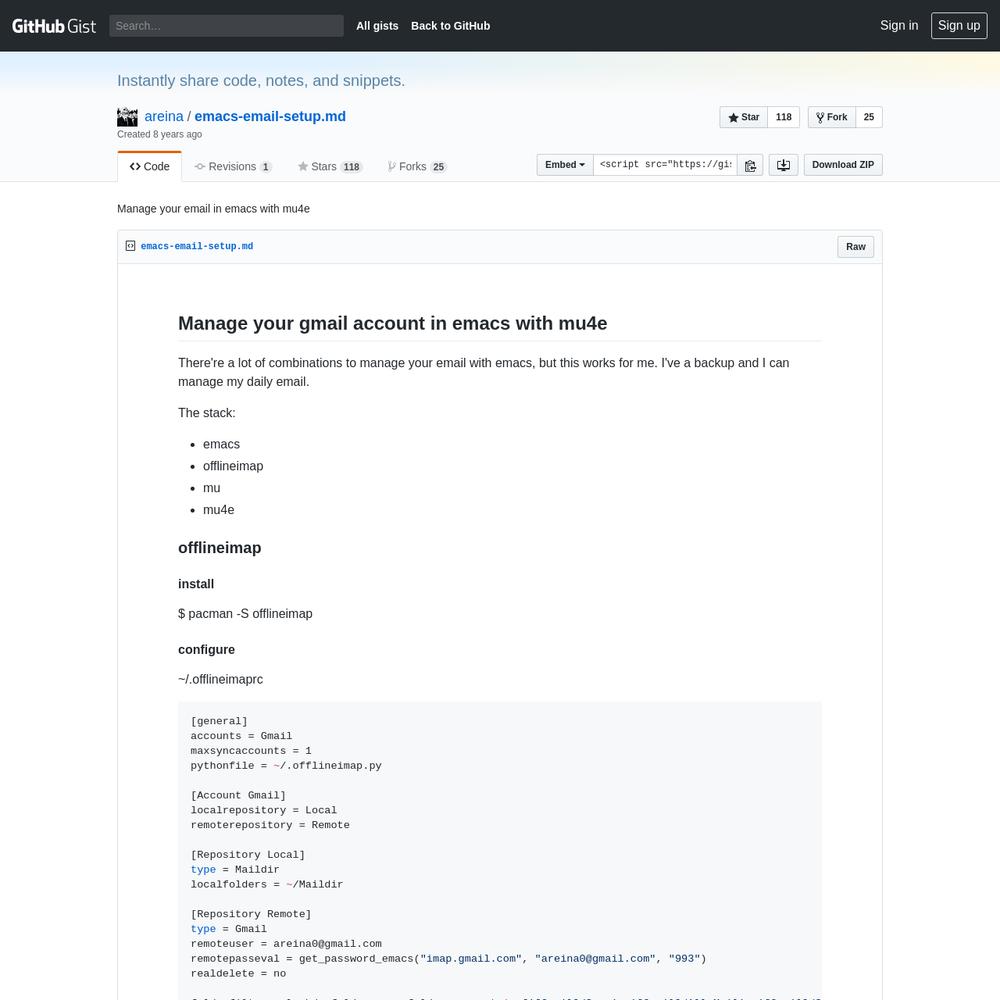Click the 'offlineimap' section heading
Viewport: 1000px width, 1000px height.
click(219, 548)
